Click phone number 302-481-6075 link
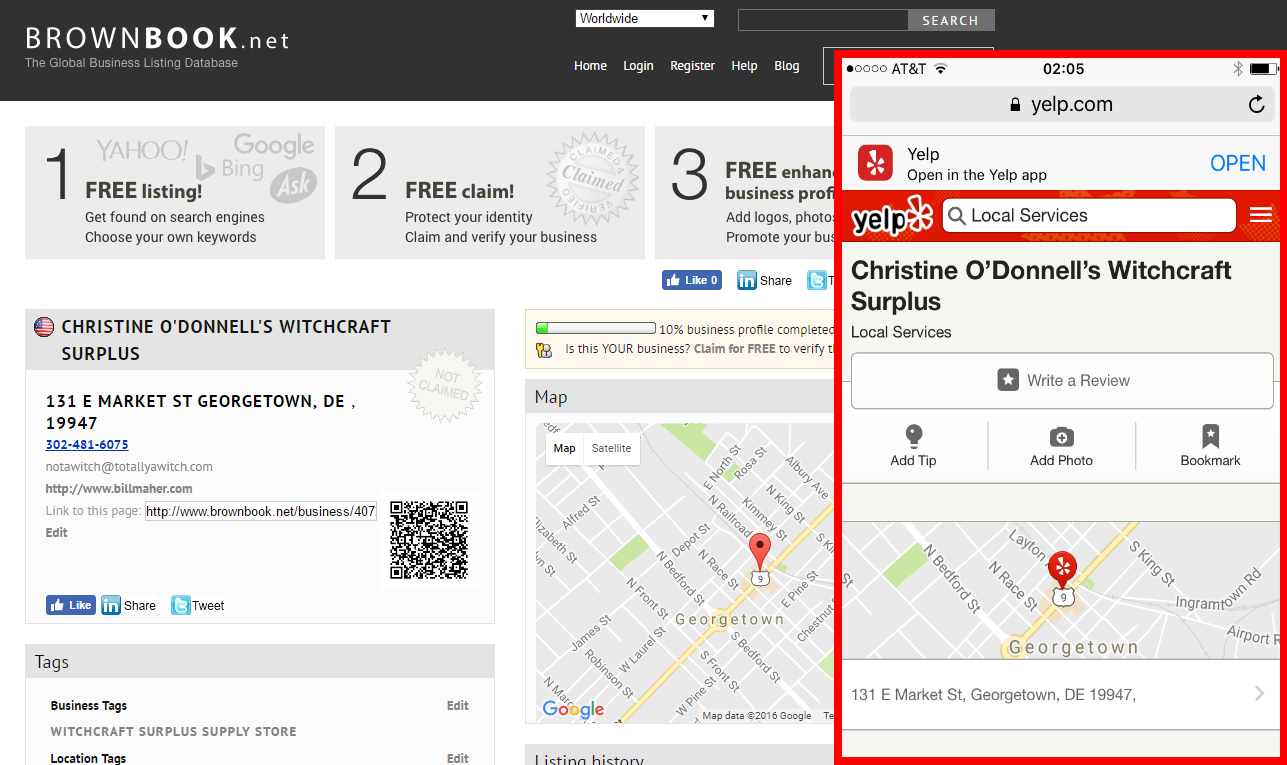This screenshot has height=765, width=1287. (x=87, y=445)
